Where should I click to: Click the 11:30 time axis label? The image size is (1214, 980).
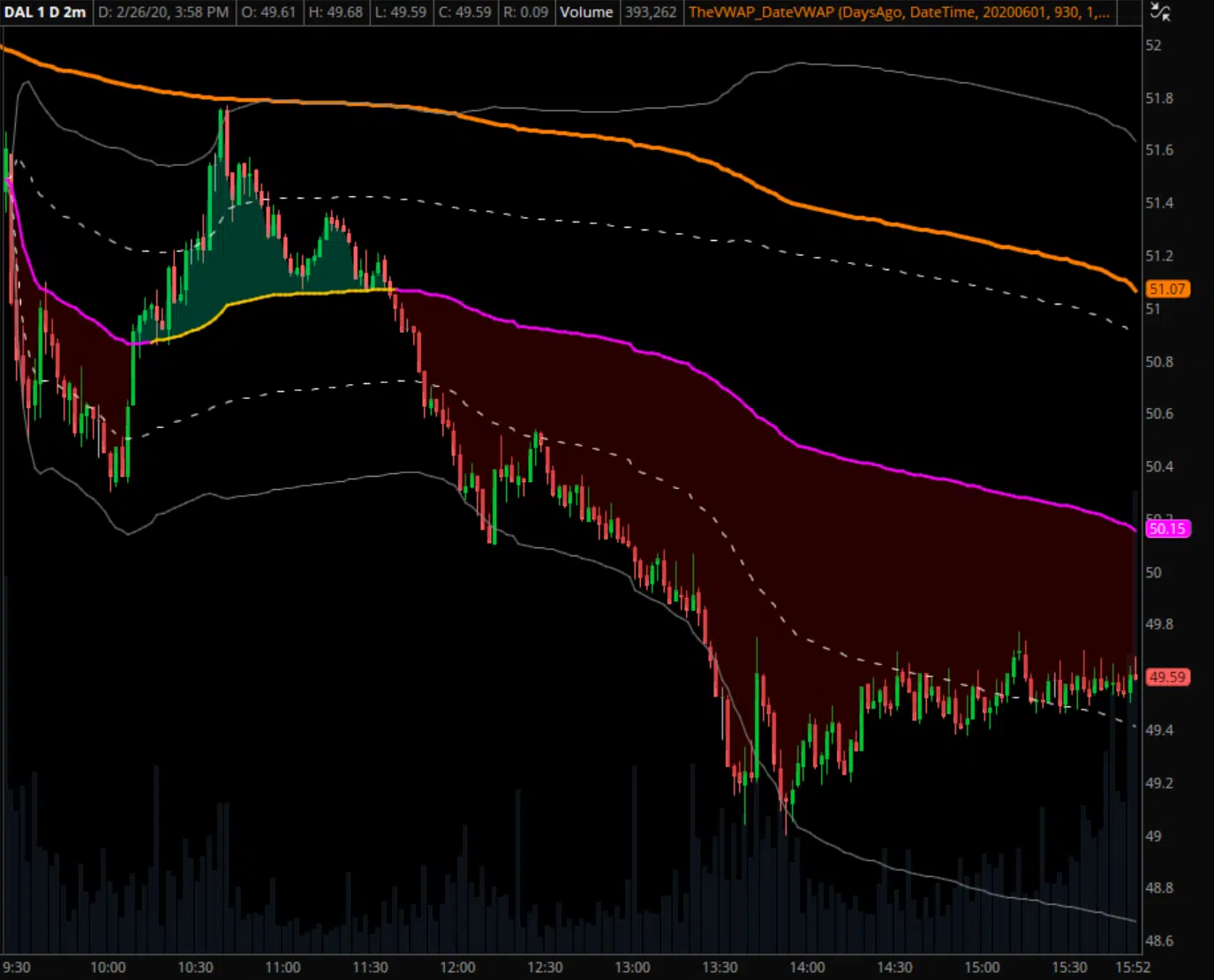(x=370, y=968)
